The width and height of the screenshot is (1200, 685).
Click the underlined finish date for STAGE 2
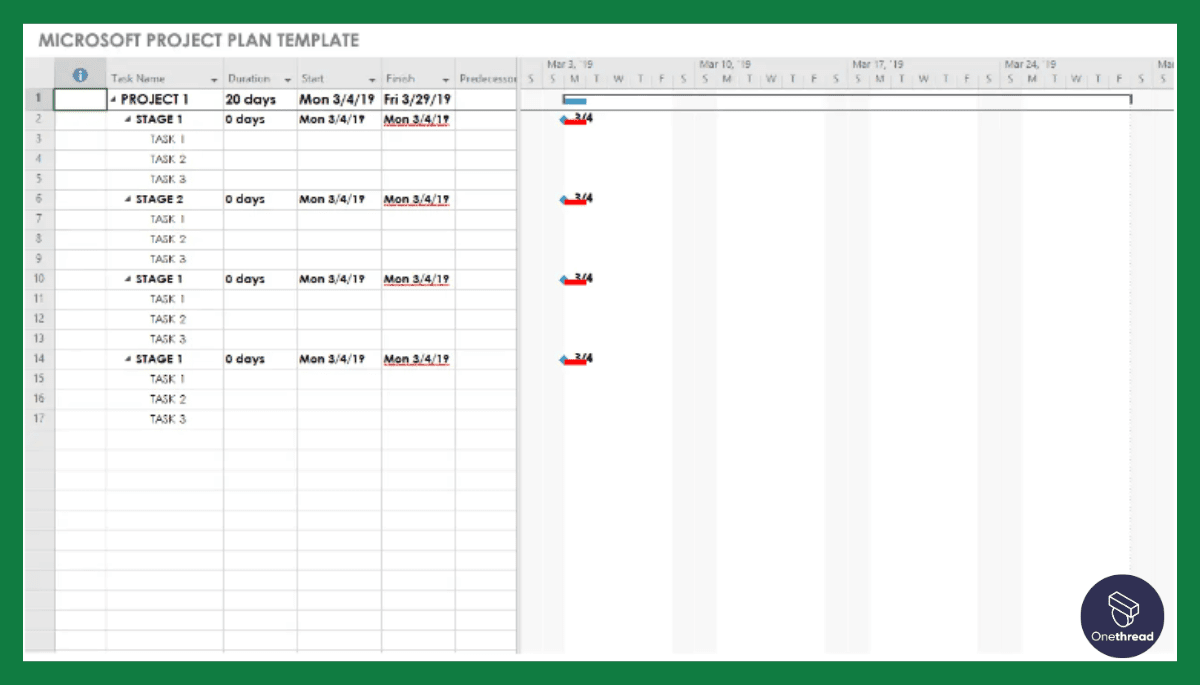pos(416,199)
